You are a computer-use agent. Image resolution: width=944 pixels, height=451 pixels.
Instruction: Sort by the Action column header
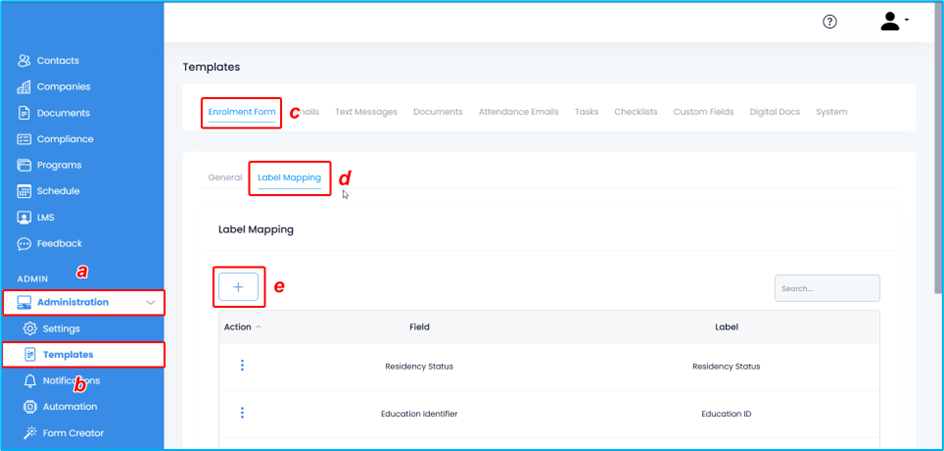click(x=242, y=327)
